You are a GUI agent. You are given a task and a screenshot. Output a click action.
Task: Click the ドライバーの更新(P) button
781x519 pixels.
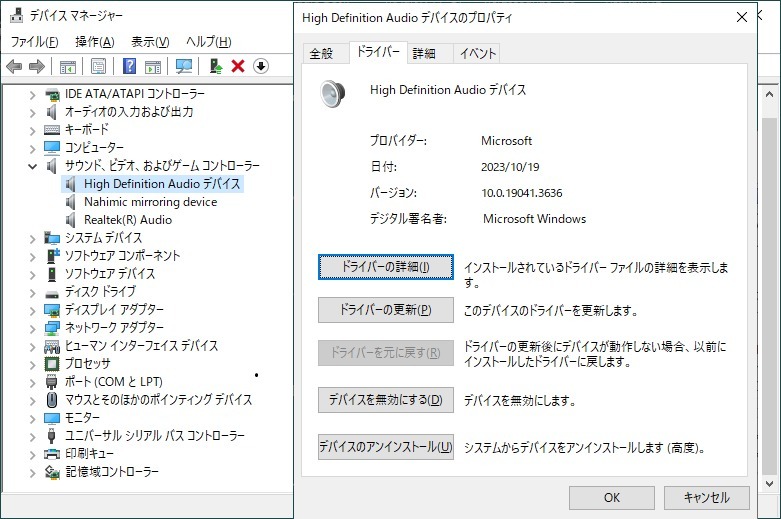click(x=386, y=310)
